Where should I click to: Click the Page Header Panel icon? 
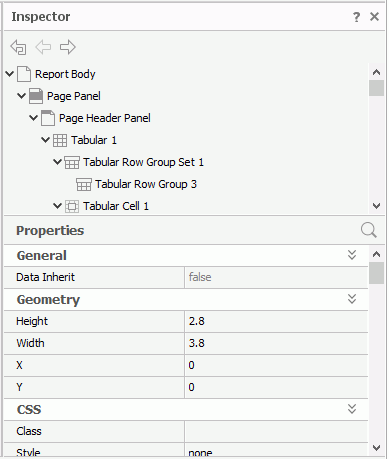coord(48,118)
